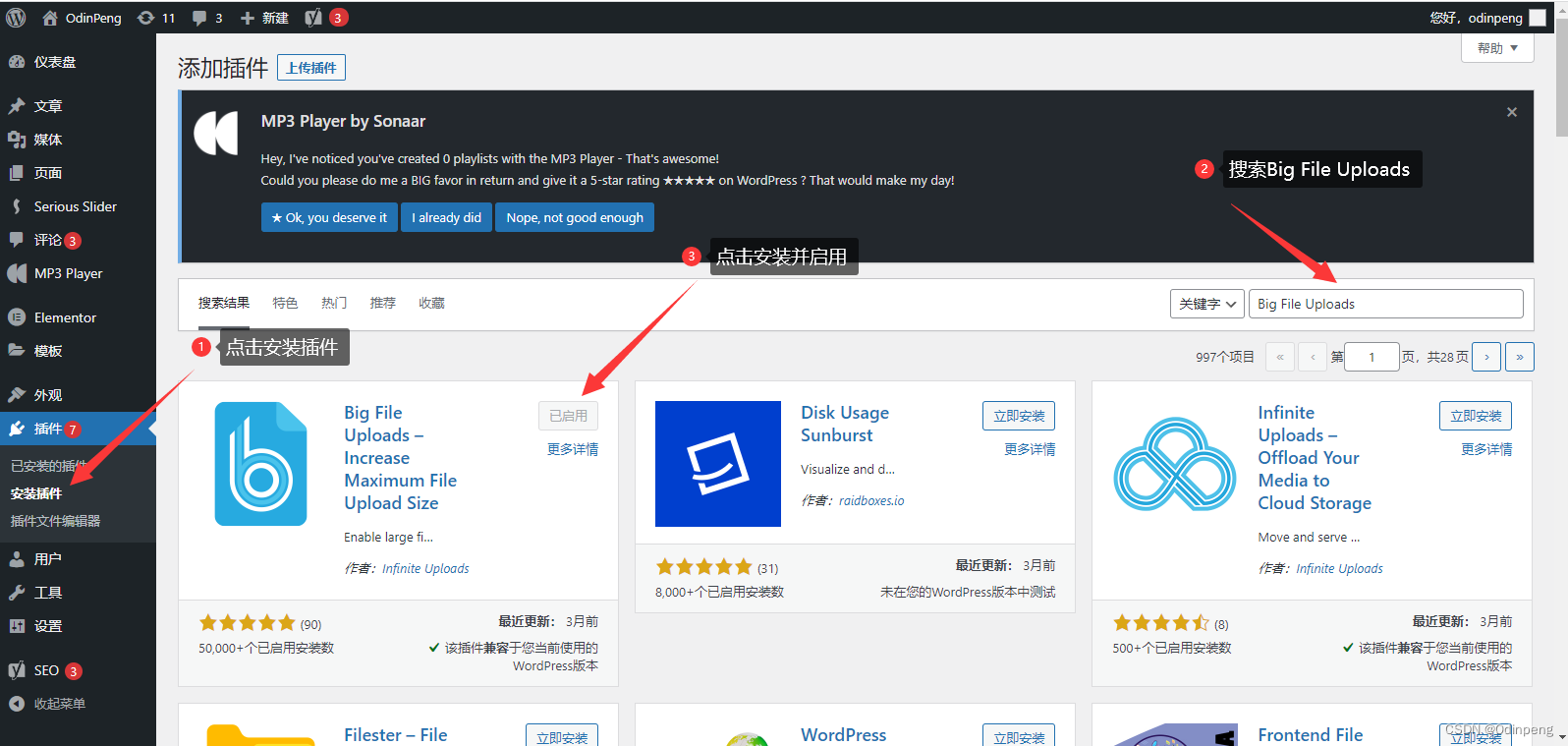Click the Disk Usage Sunburst plugin icon
Screen dimensions: 1568x746
click(x=718, y=464)
